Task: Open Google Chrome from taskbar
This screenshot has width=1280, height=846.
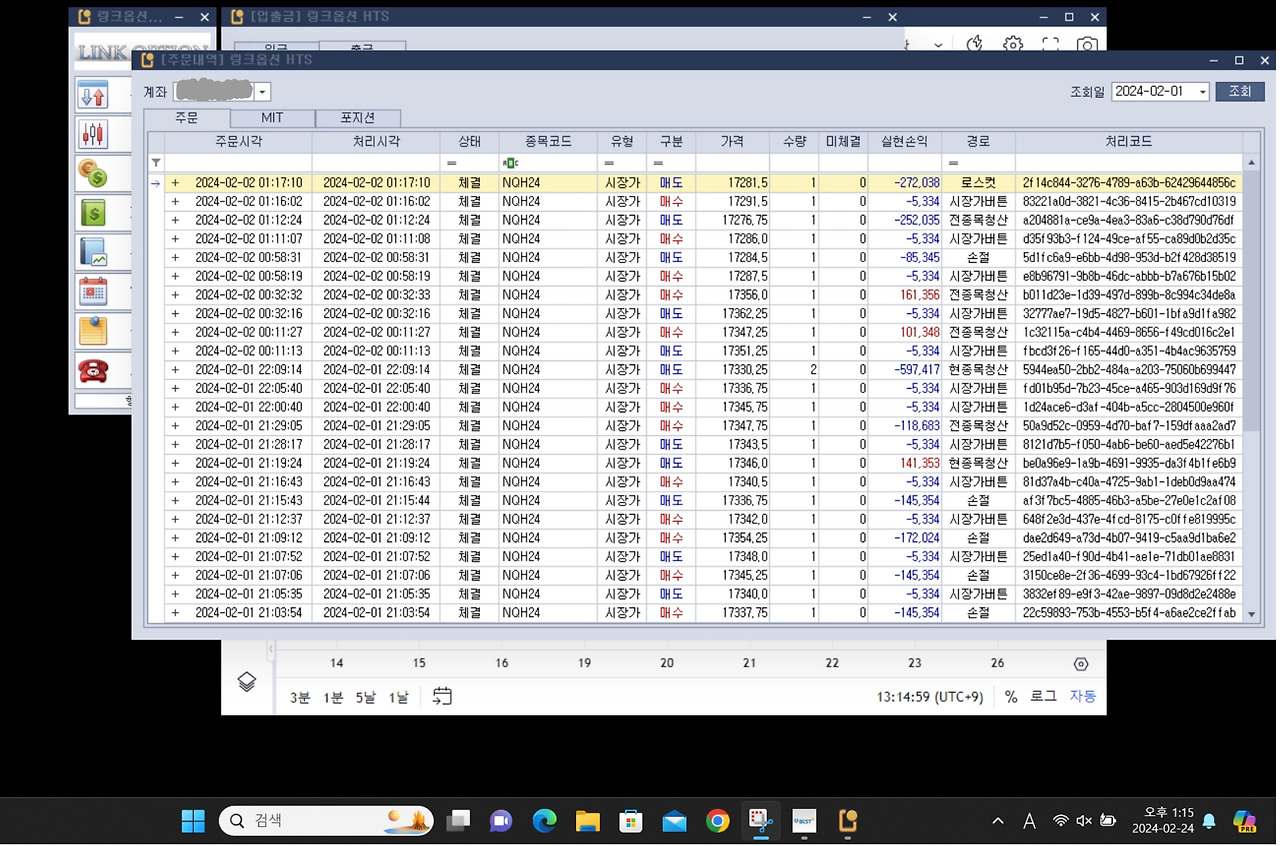Action: click(717, 821)
